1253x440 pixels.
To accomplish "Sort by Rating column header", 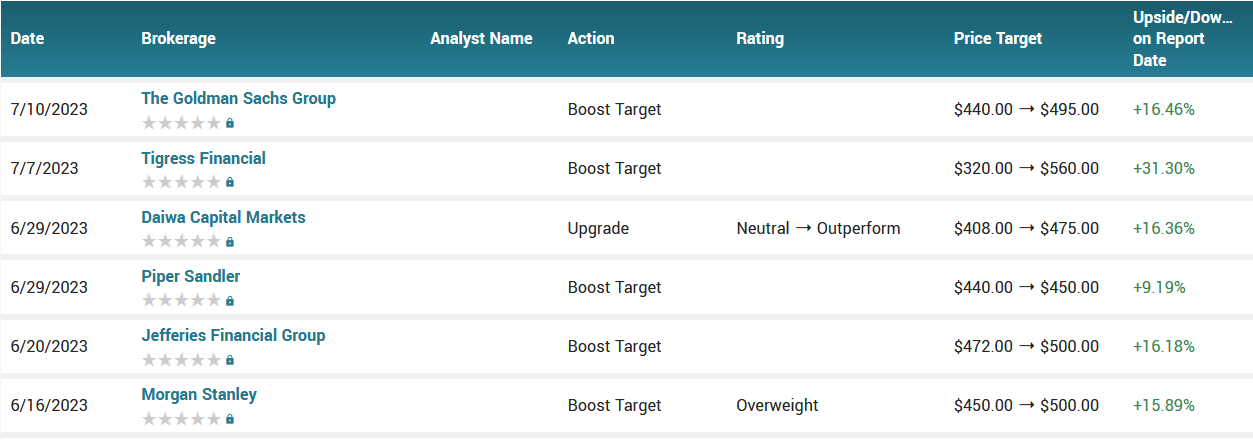I will click(x=760, y=39).
